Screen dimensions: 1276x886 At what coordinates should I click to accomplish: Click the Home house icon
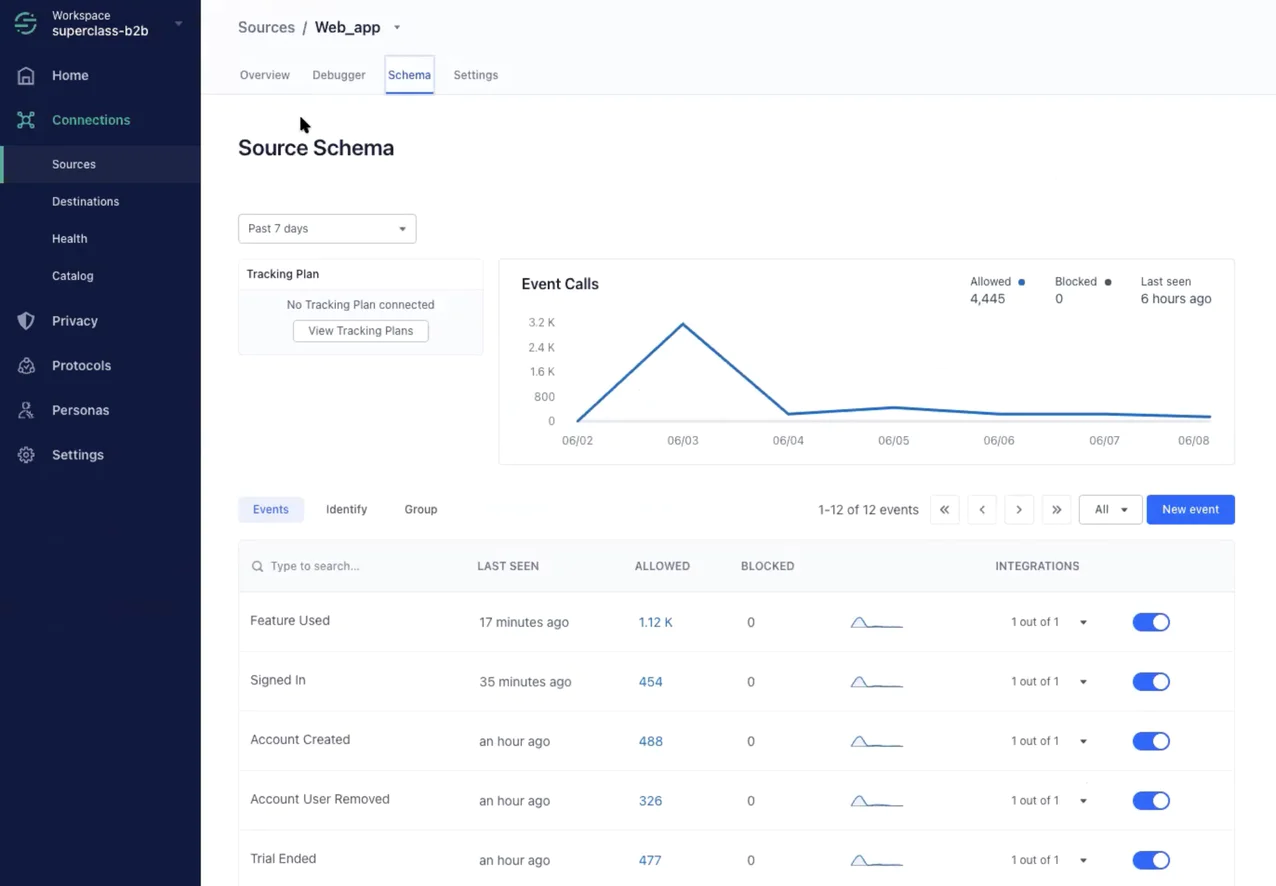click(x=26, y=76)
